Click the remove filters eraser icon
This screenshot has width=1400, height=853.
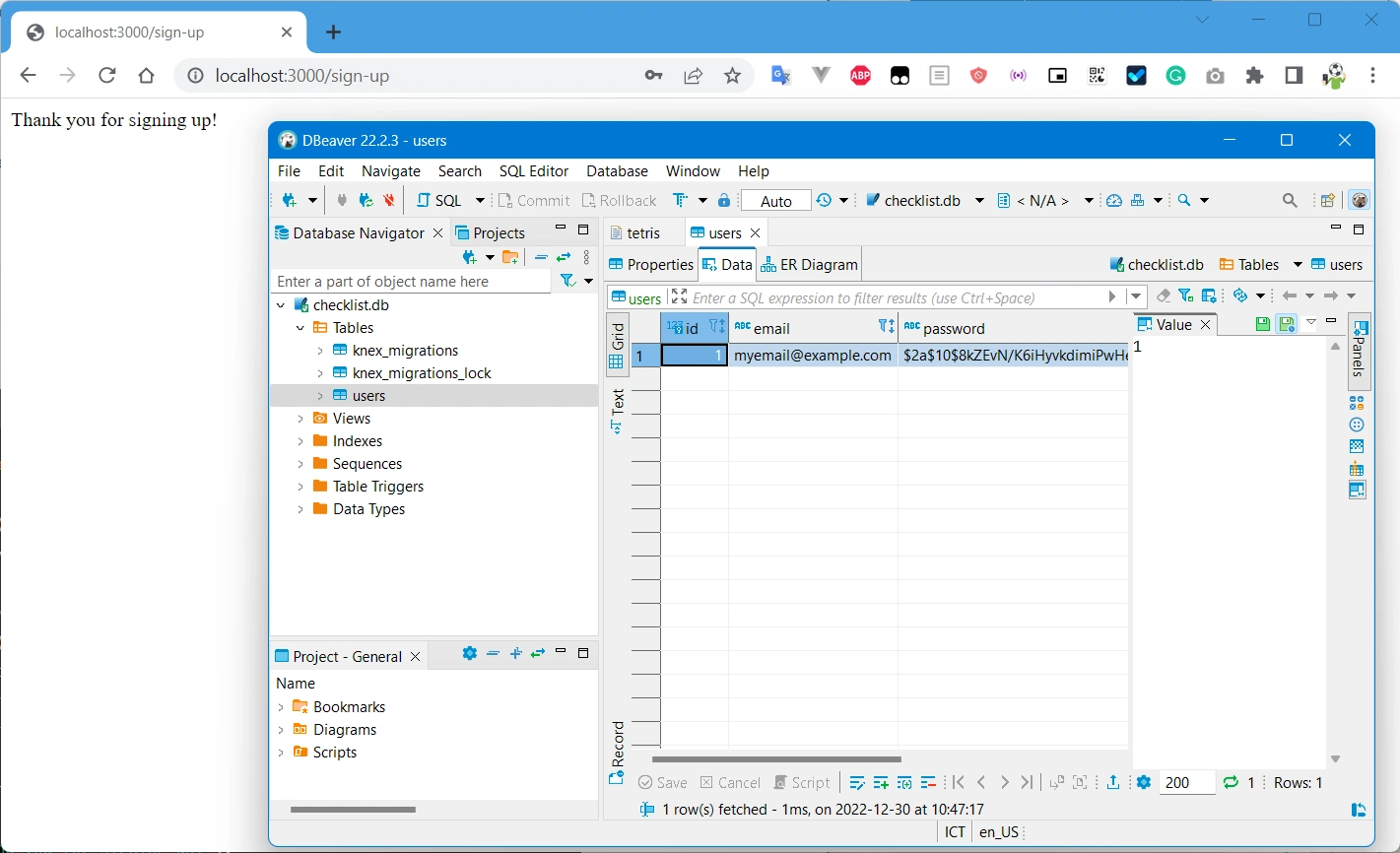coord(1164,295)
